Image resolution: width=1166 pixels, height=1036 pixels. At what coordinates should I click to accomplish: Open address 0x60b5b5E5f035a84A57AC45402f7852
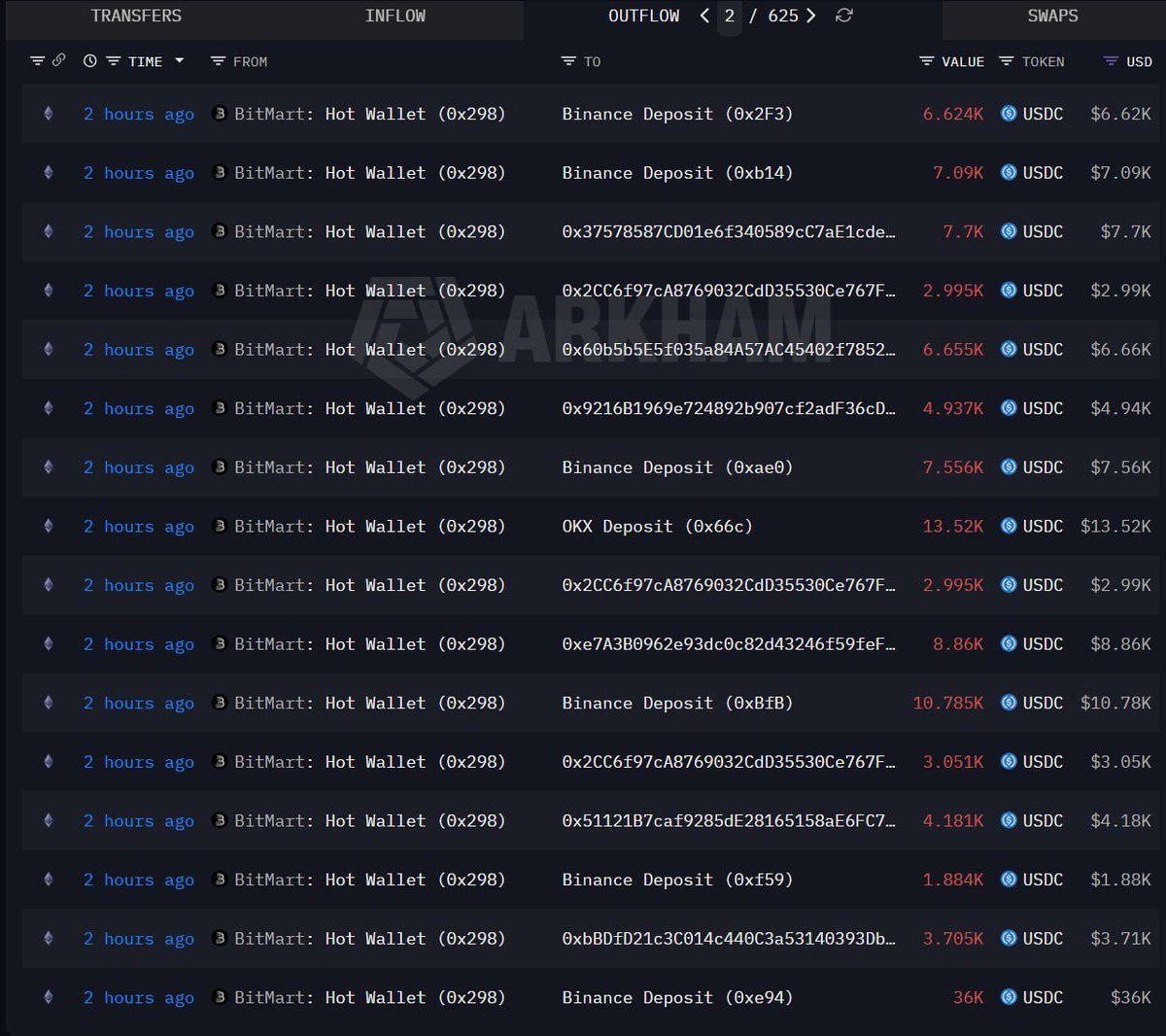[x=729, y=349]
